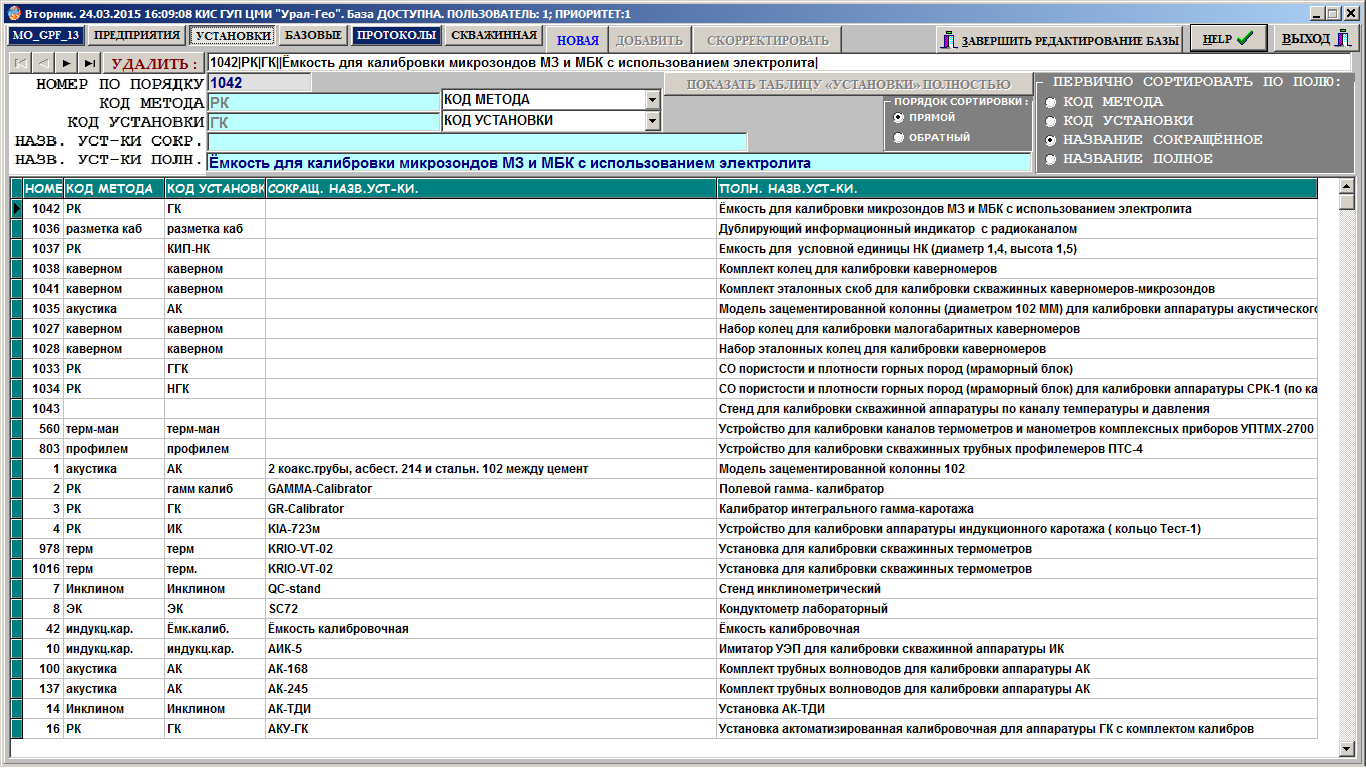Switch to the ПРОТОКОЛЫ tab

(397, 36)
